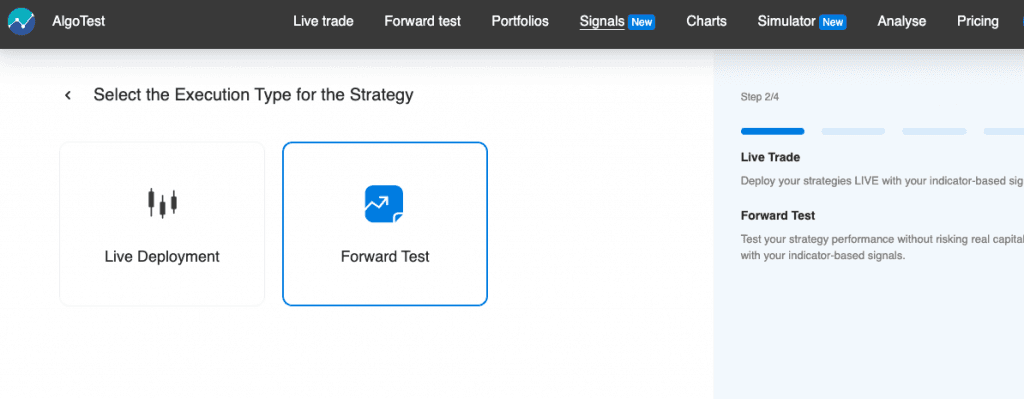Go back using the left chevron arrow
Image resolution: width=1024 pixels, height=399 pixels.
click(x=68, y=95)
